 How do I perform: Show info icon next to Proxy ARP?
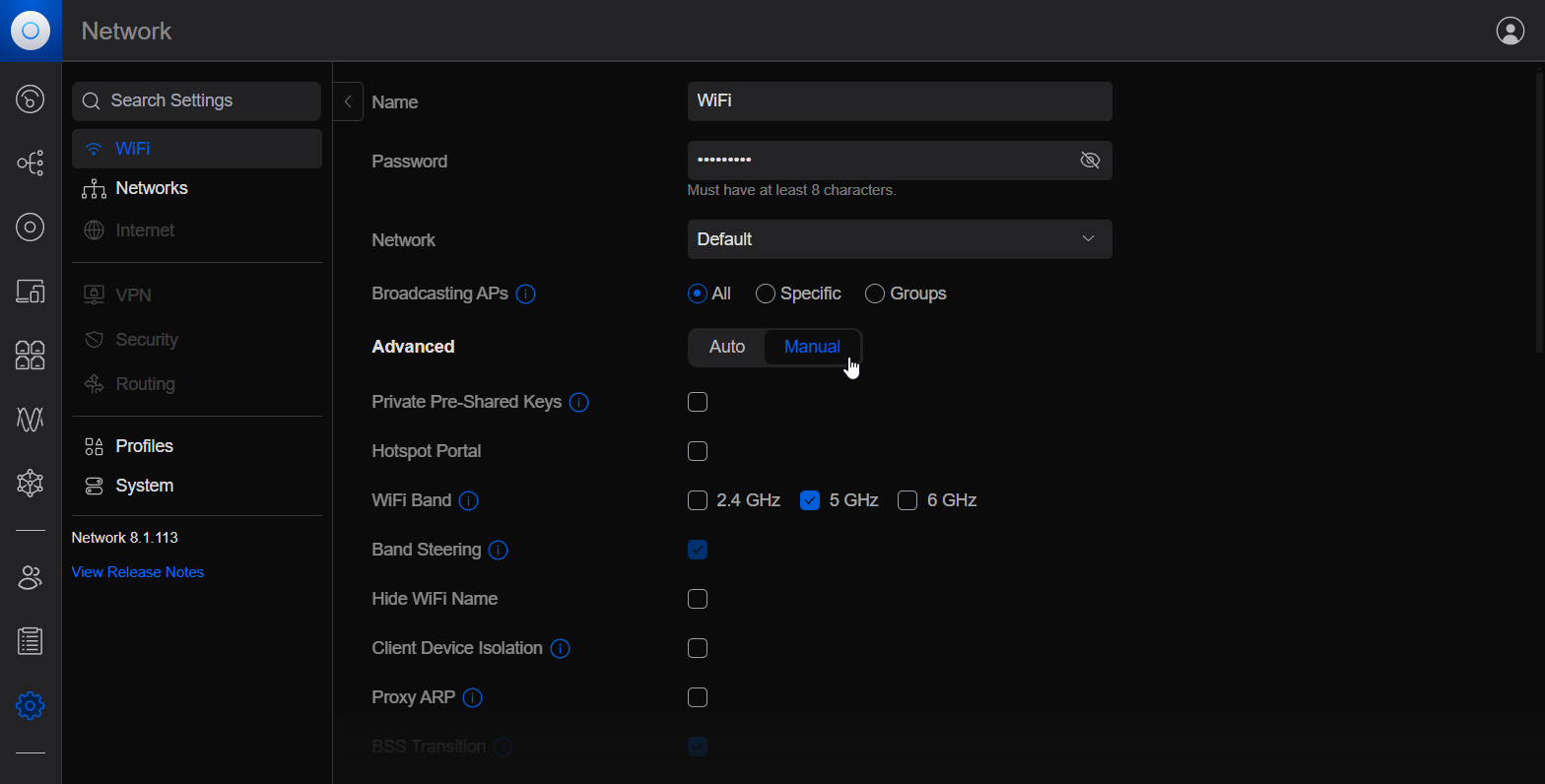[x=473, y=697]
